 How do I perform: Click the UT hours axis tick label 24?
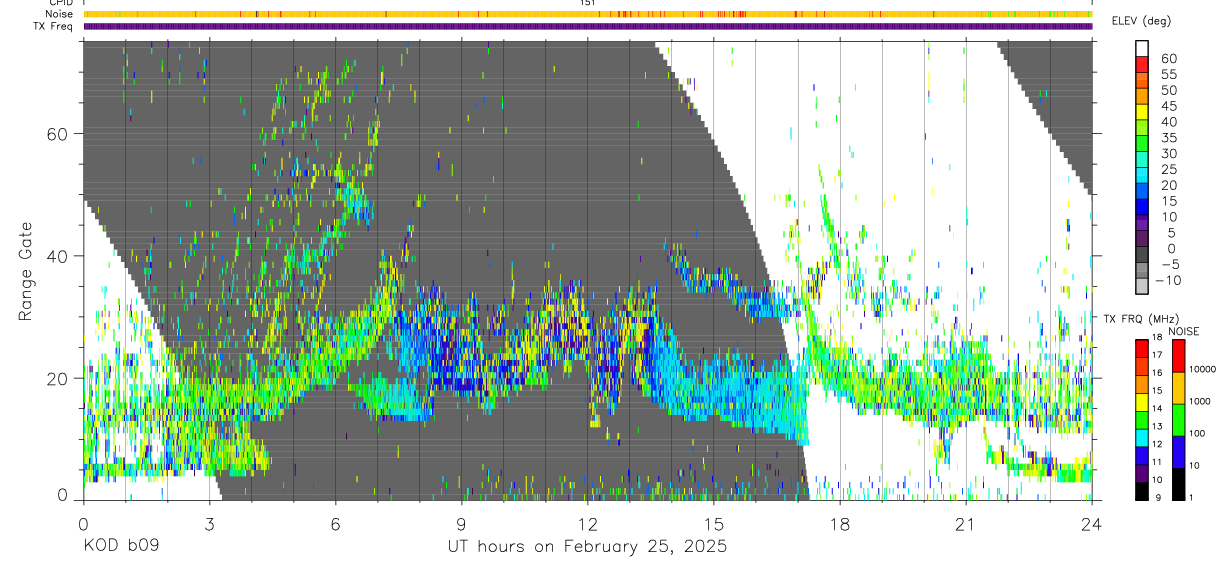1092,524
